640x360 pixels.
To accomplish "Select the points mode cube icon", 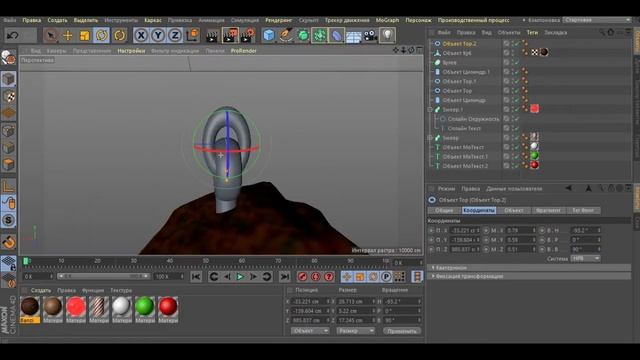I will click(x=9, y=131).
